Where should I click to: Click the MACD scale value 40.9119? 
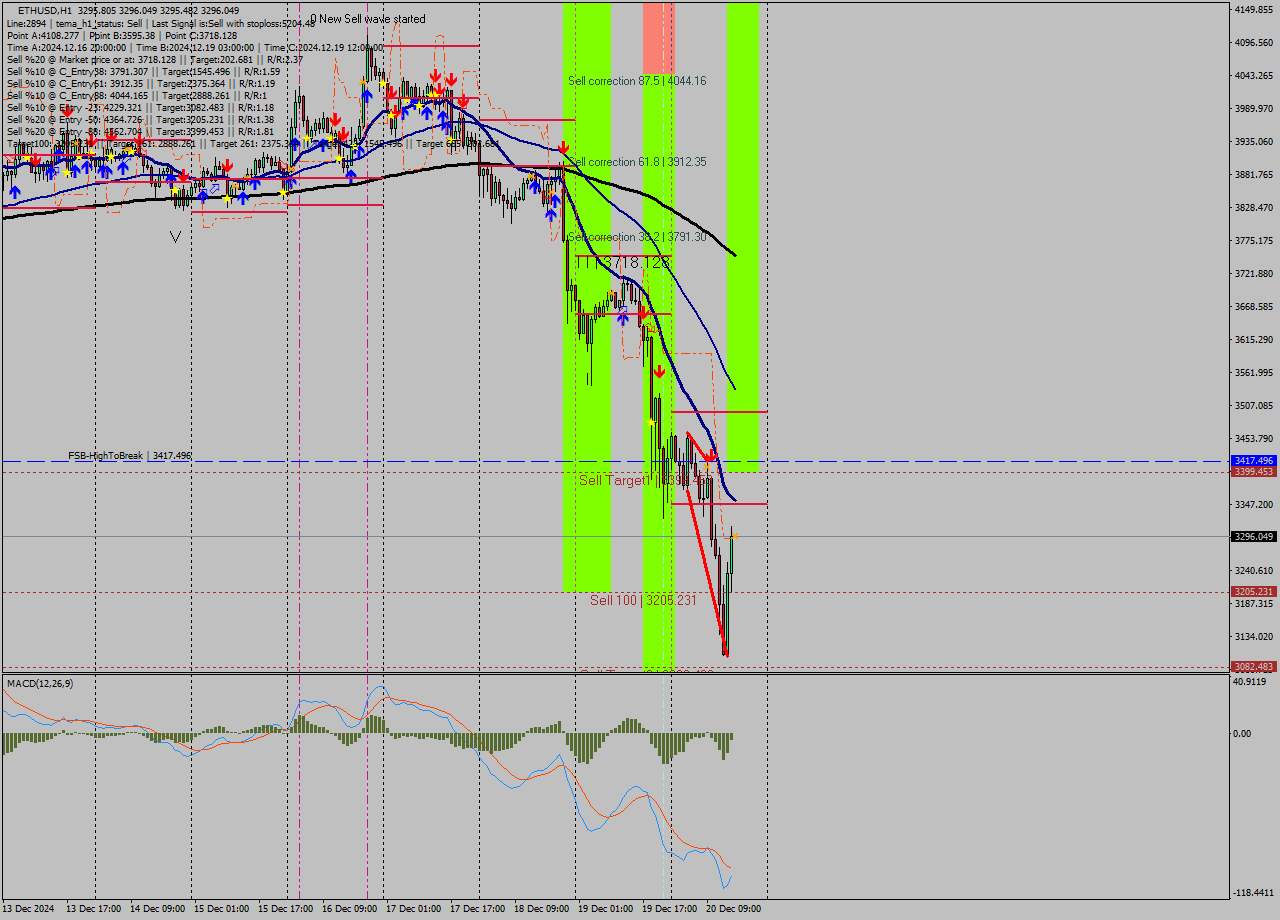1251,682
